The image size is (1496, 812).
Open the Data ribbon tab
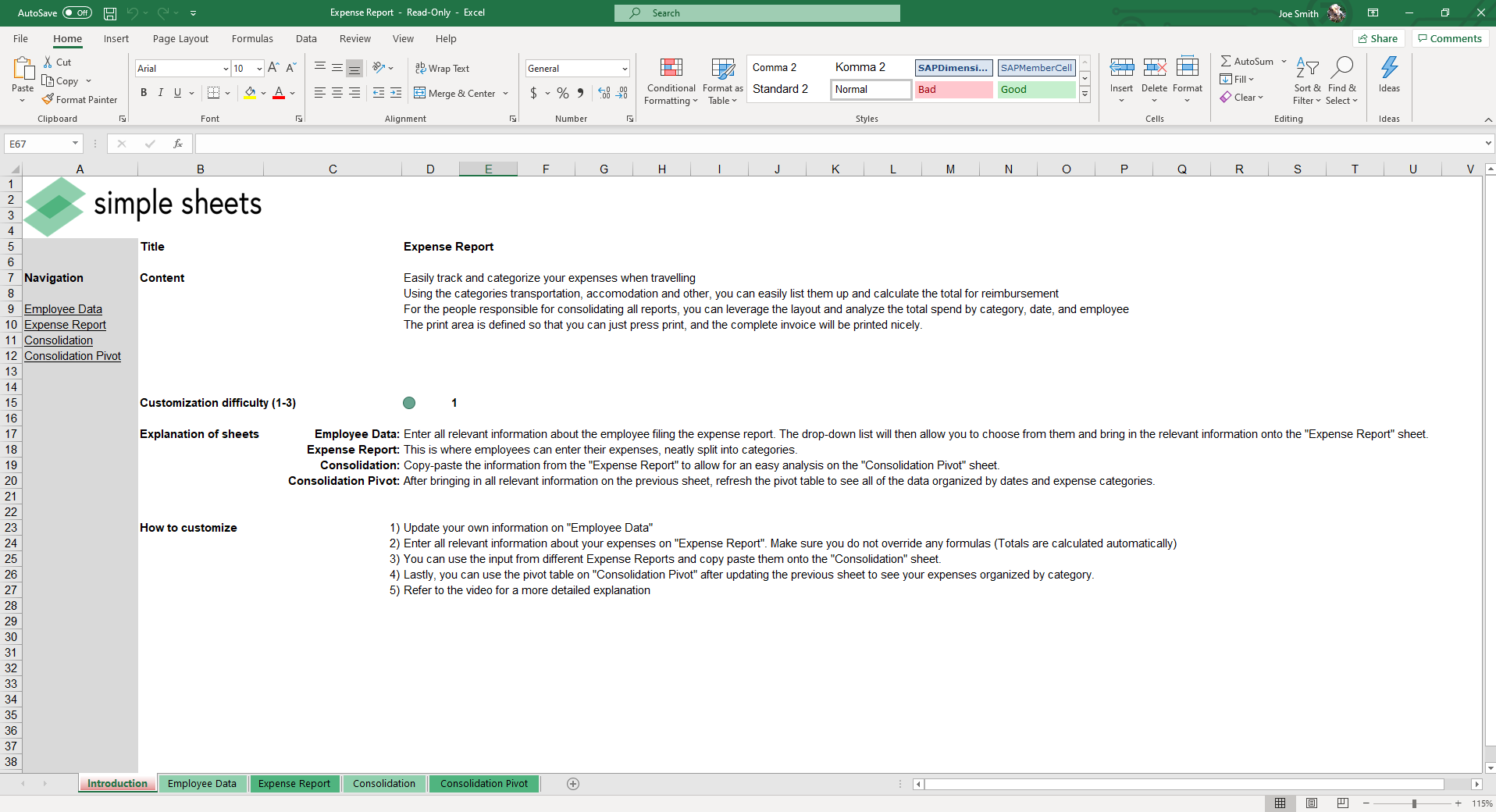point(306,38)
